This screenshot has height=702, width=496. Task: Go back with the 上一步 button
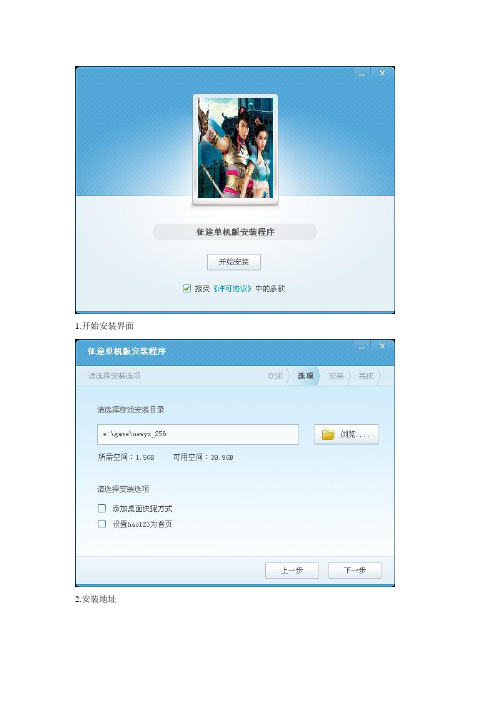point(292,570)
